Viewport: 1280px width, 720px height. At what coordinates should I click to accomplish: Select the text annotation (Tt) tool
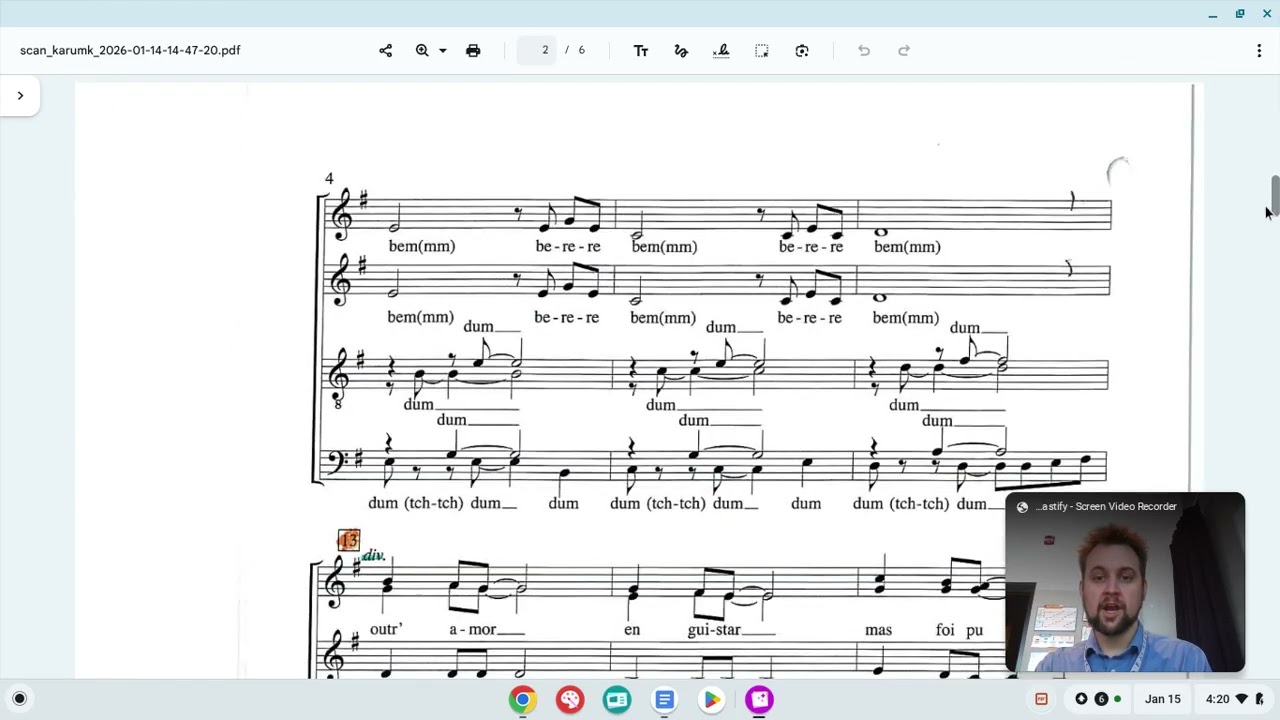(641, 50)
